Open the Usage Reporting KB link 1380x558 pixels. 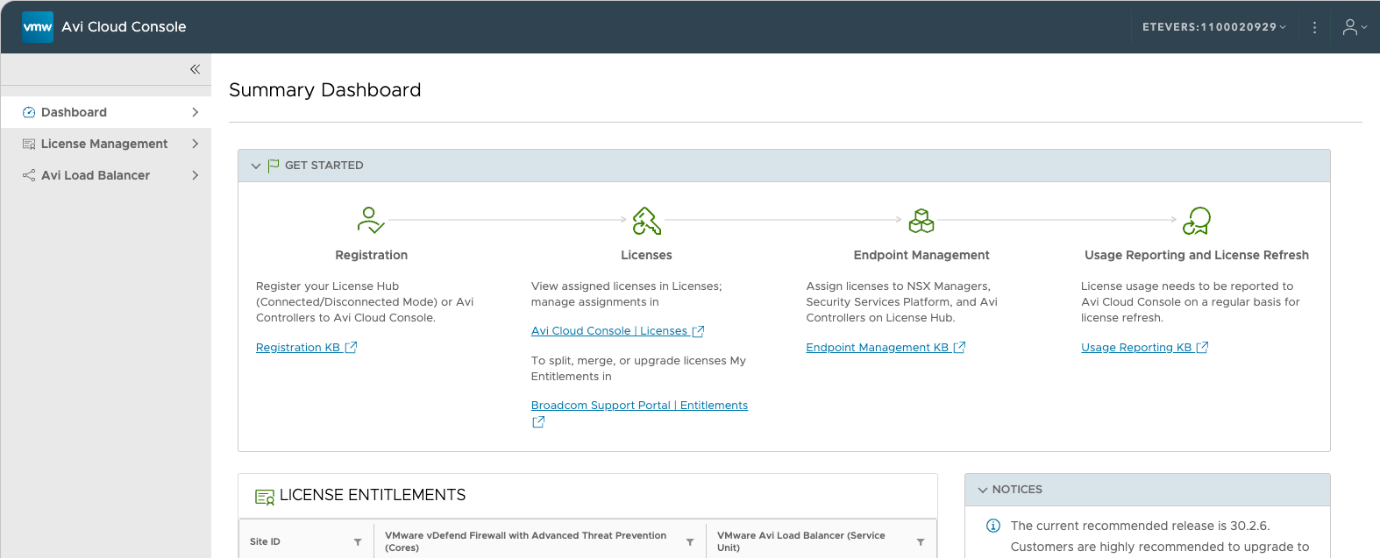tap(1136, 348)
